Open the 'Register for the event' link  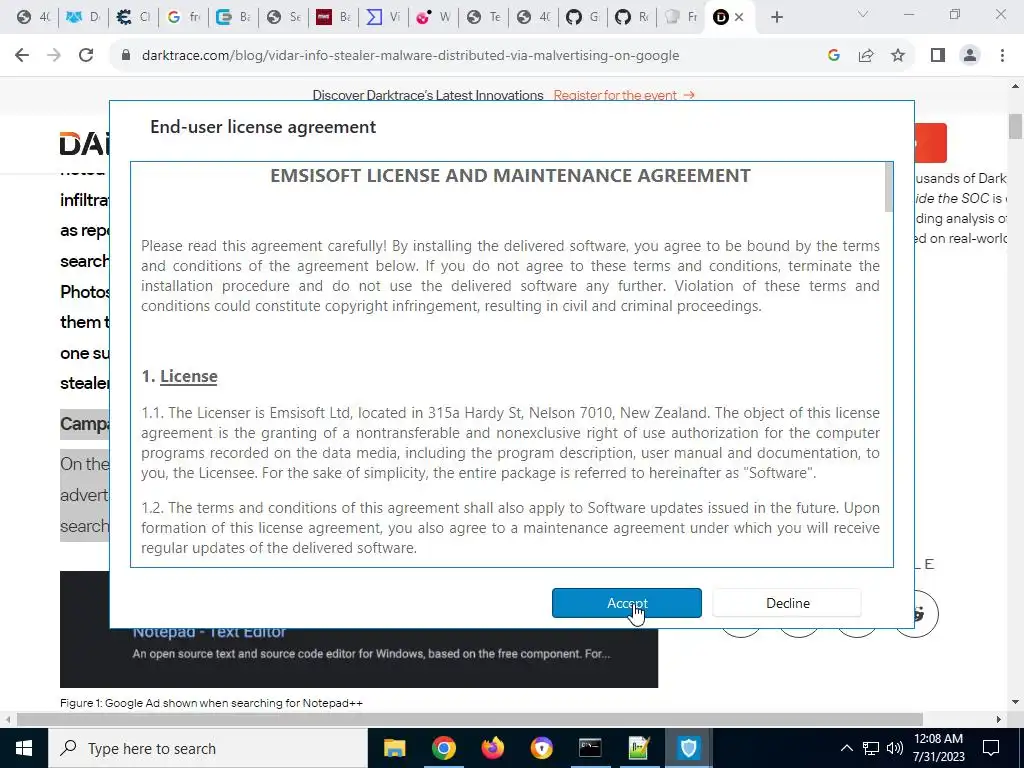[x=624, y=95]
